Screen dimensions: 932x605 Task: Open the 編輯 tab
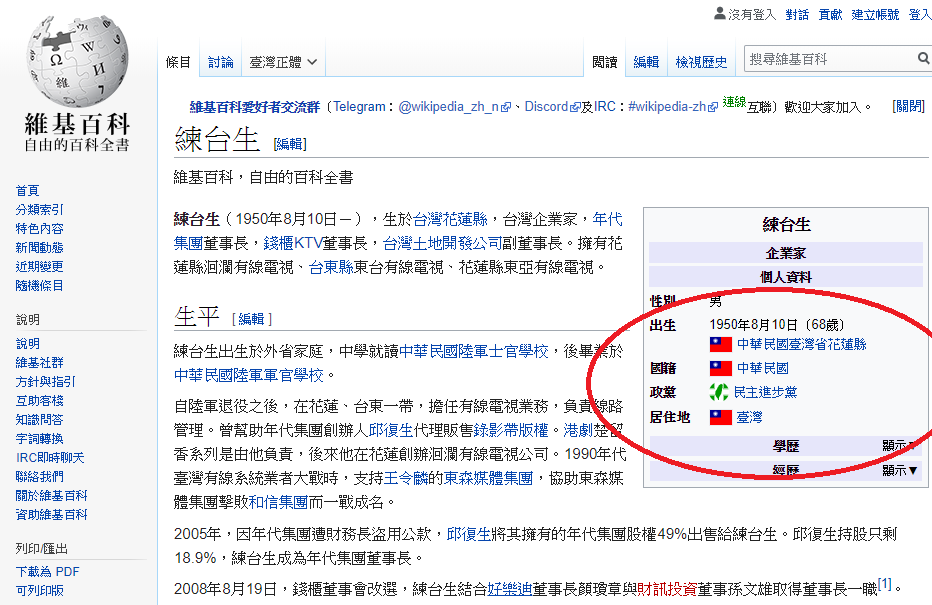[646, 62]
